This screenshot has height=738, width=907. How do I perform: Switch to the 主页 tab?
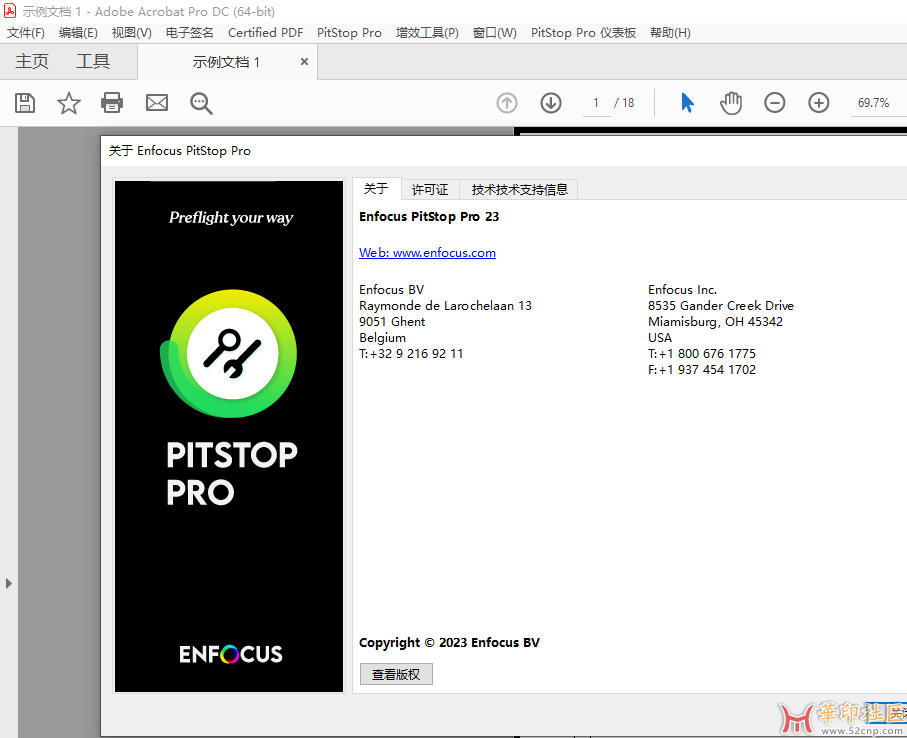tap(32, 61)
